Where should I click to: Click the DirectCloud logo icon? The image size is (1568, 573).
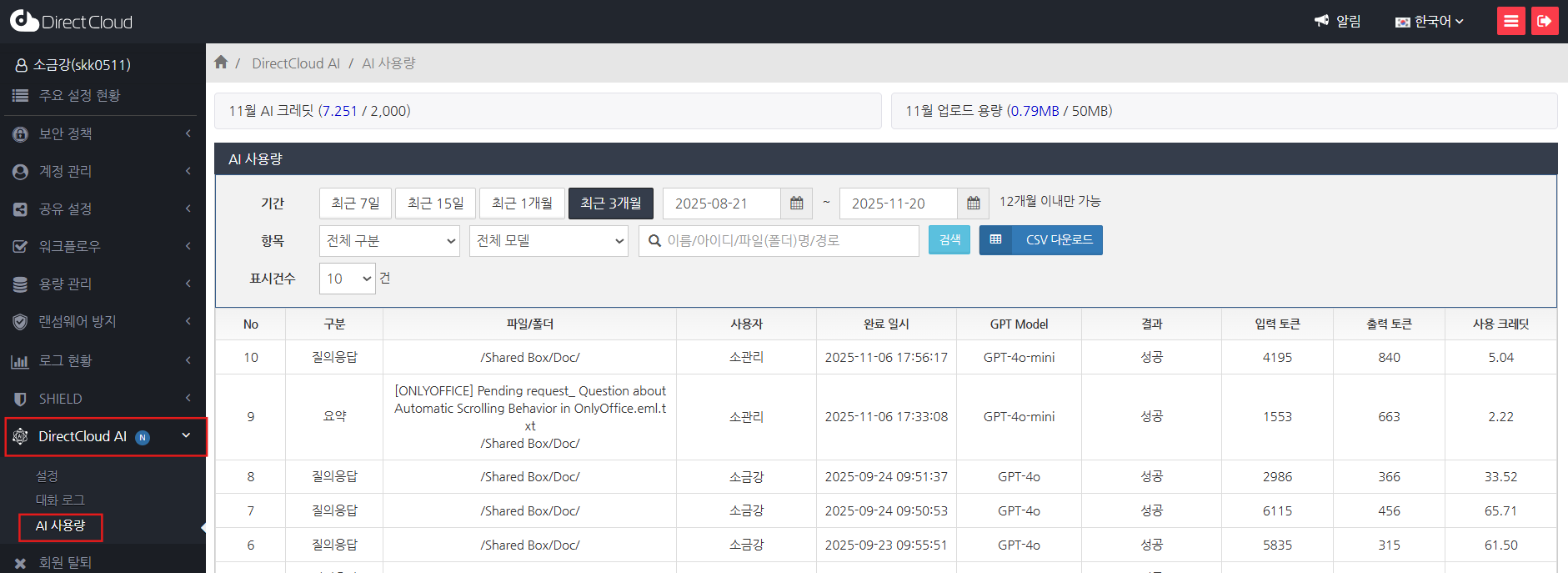[23, 21]
